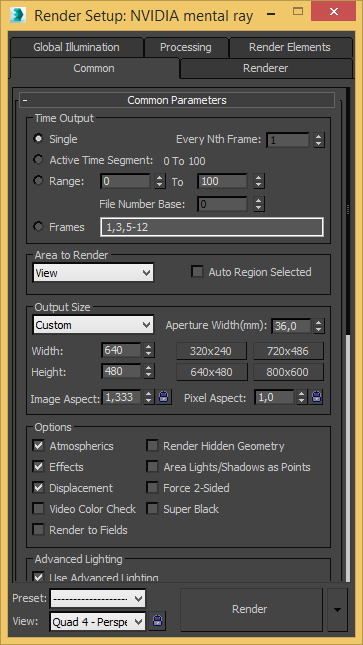Viewport: 363px width, 645px height.
Task: Switch to the Common tab
Action: (x=94, y=68)
